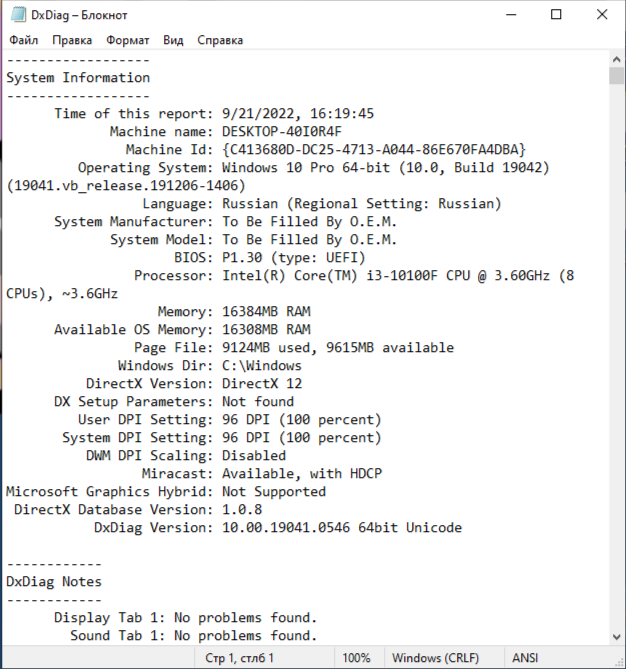Click the Windows (CRLF) status field

point(436,657)
